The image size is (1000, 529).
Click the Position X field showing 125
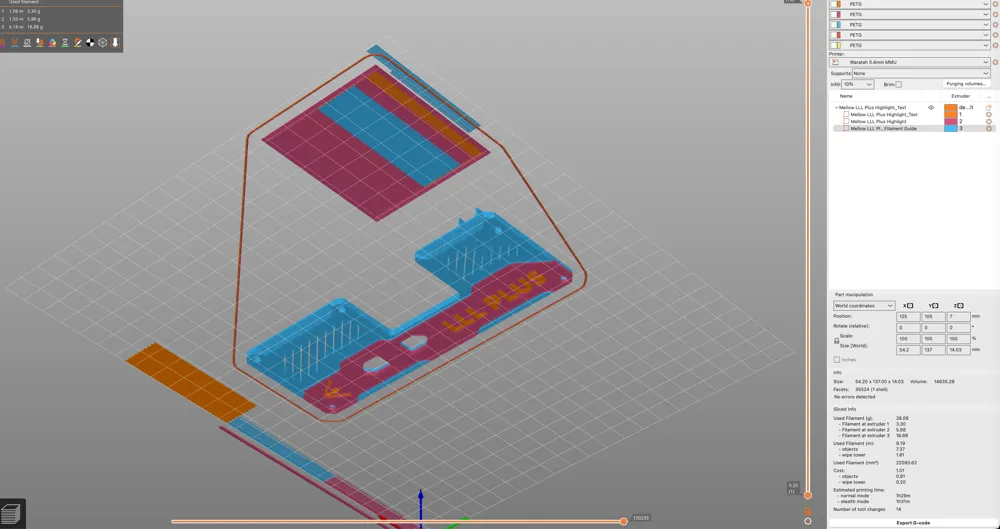[908, 317]
